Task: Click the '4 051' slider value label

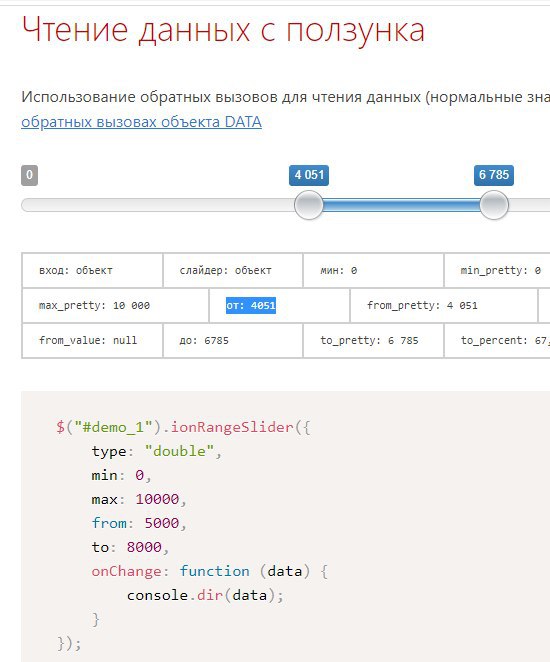Action: coord(309,175)
